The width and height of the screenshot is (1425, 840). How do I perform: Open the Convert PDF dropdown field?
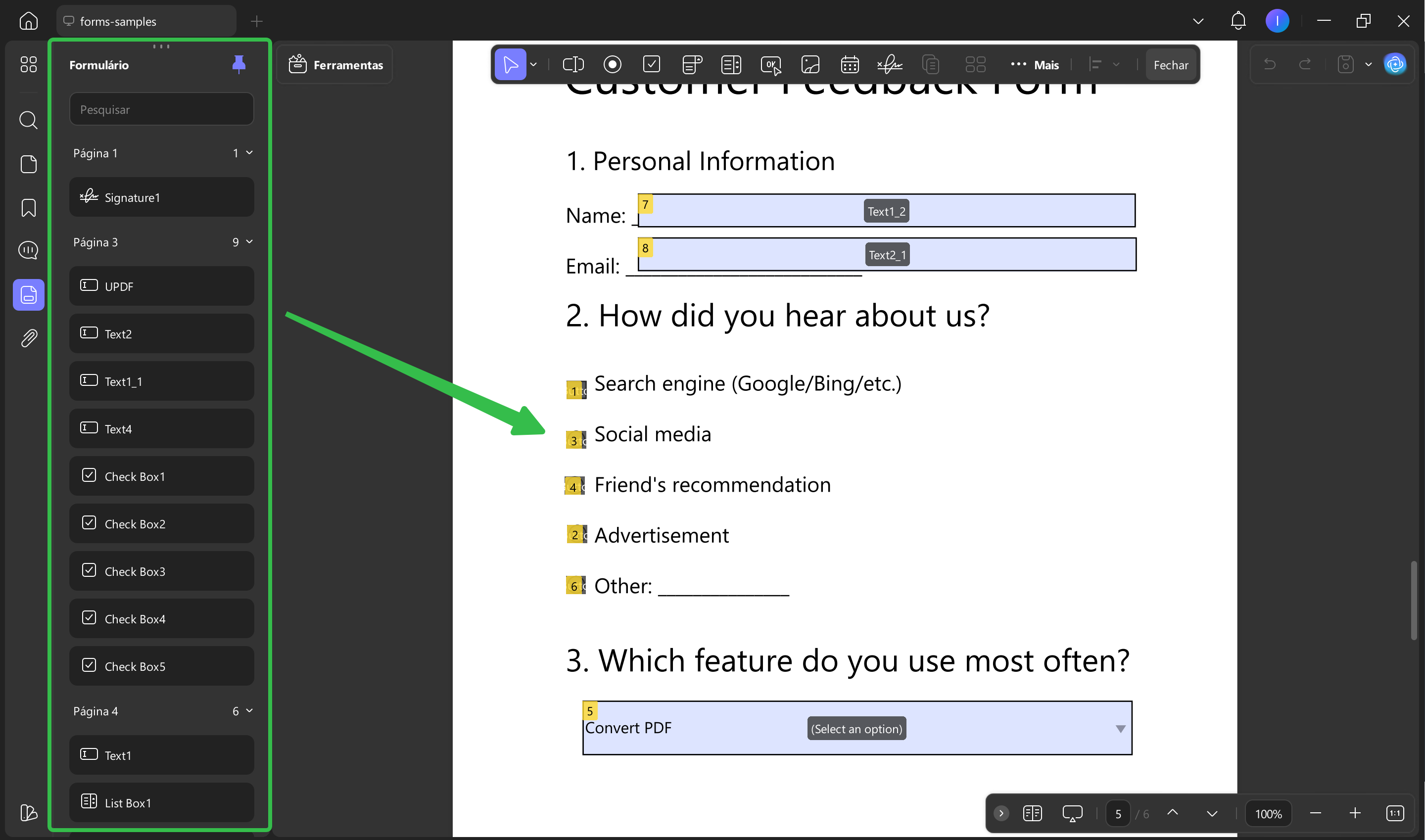tap(1119, 729)
